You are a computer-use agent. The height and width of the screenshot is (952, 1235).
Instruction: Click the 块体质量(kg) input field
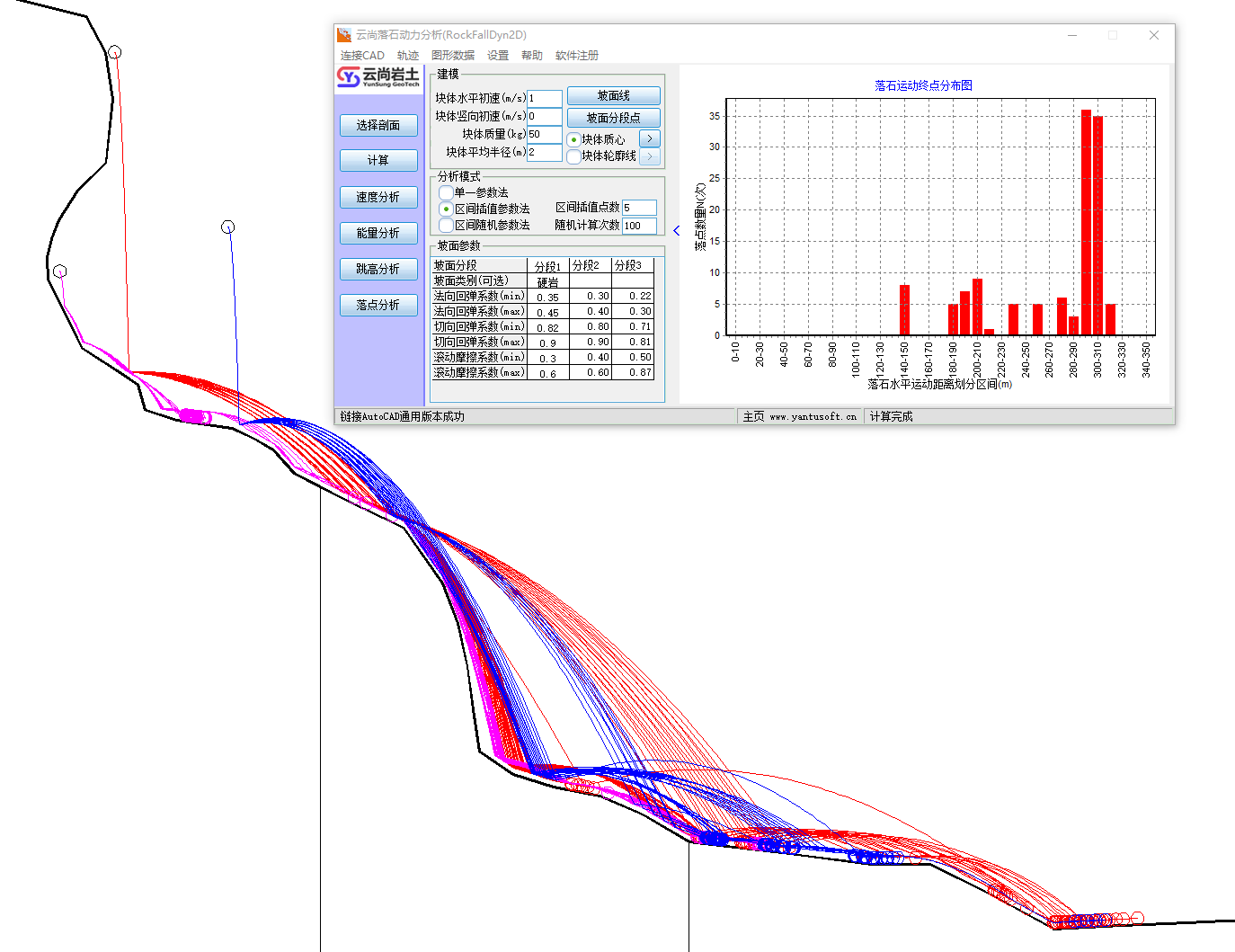pos(544,134)
